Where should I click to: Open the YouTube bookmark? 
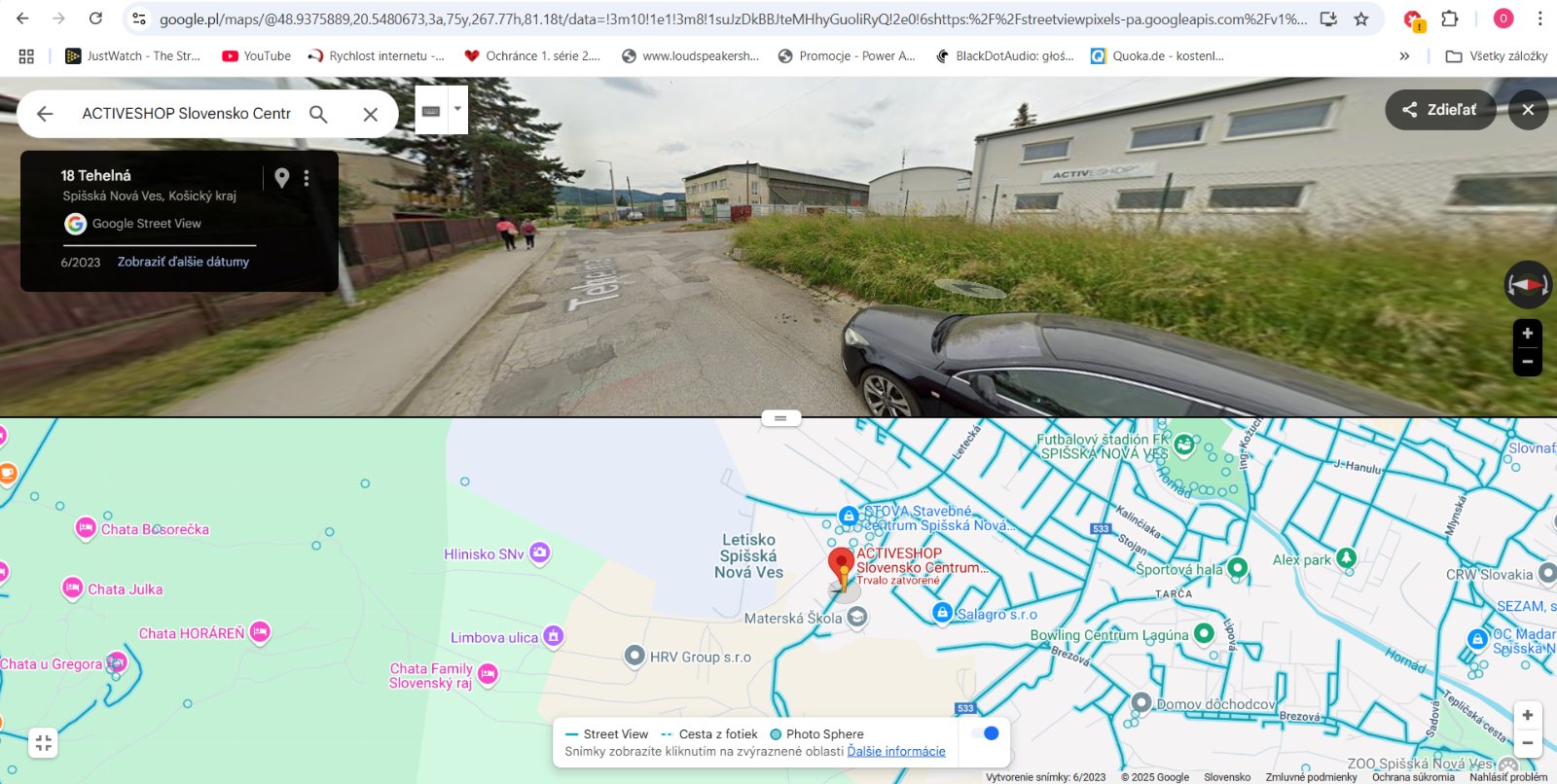tap(257, 56)
